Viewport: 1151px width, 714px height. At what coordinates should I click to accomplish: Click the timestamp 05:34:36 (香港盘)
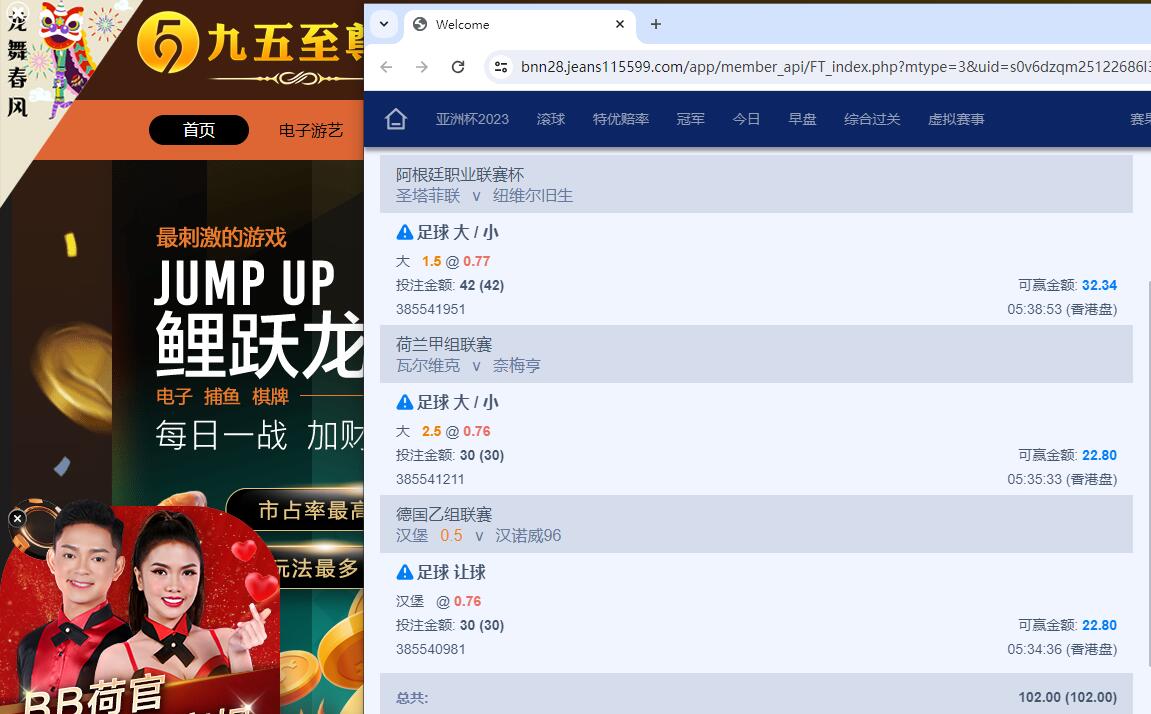tap(1062, 649)
